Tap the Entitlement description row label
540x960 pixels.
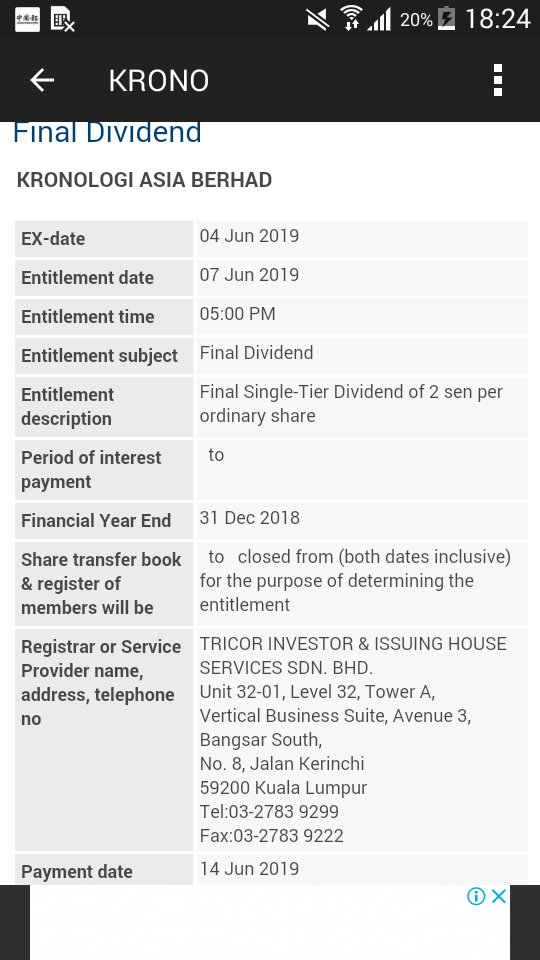67,407
